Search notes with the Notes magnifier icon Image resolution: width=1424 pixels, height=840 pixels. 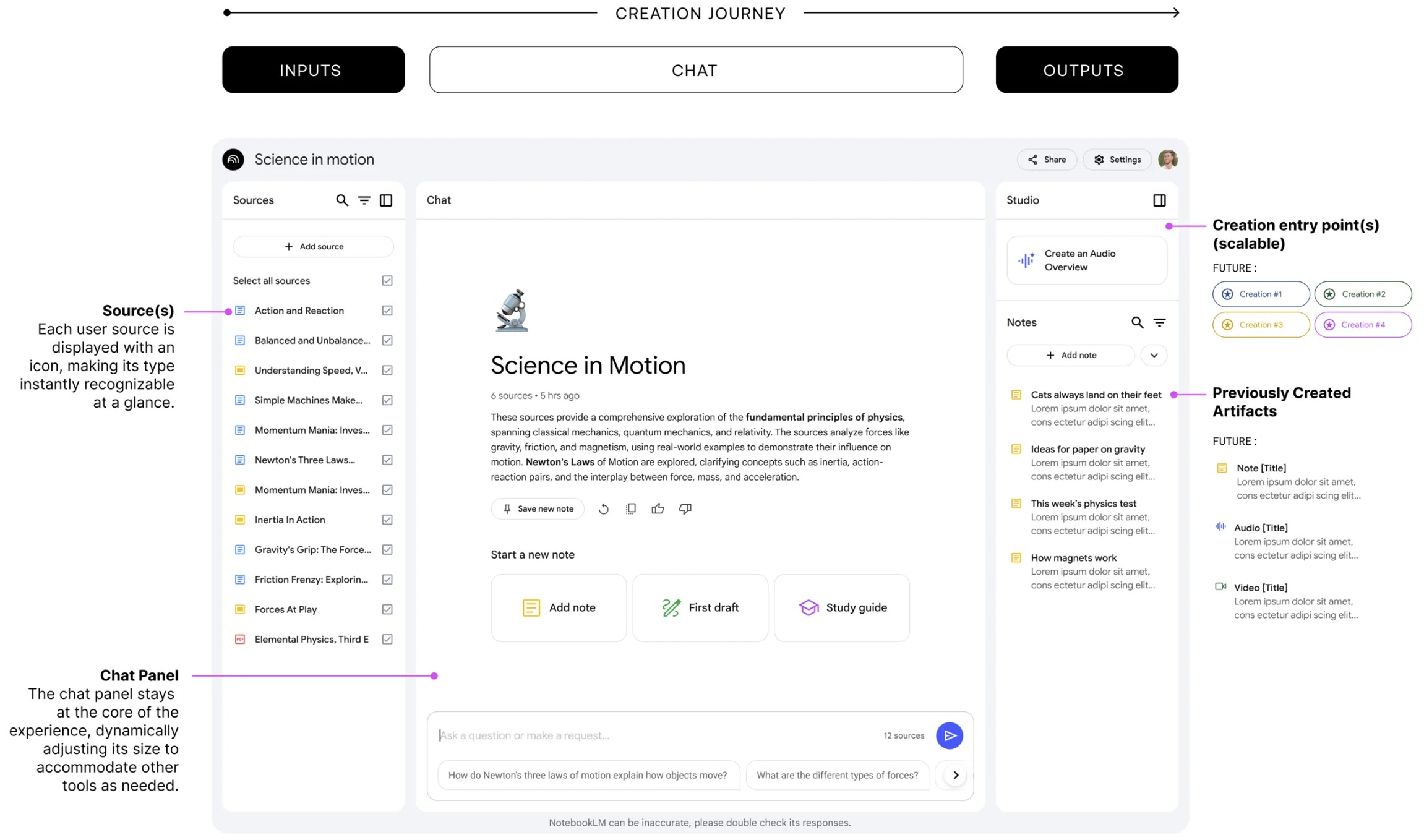click(x=1137, y=322)
